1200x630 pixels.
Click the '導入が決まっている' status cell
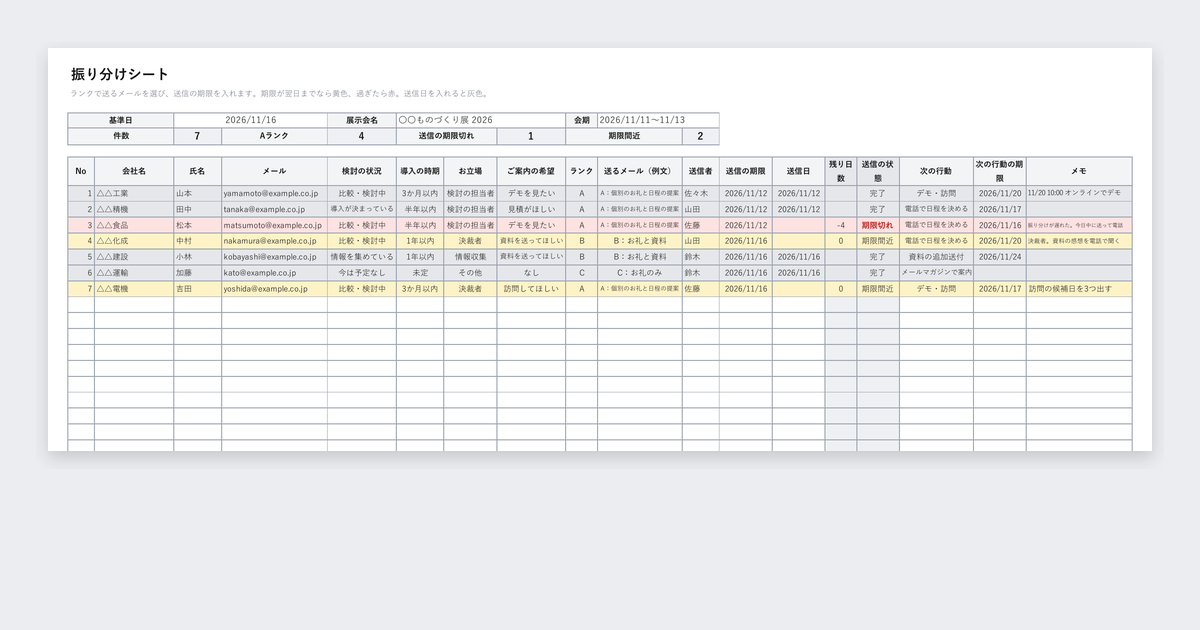[361, 209]
